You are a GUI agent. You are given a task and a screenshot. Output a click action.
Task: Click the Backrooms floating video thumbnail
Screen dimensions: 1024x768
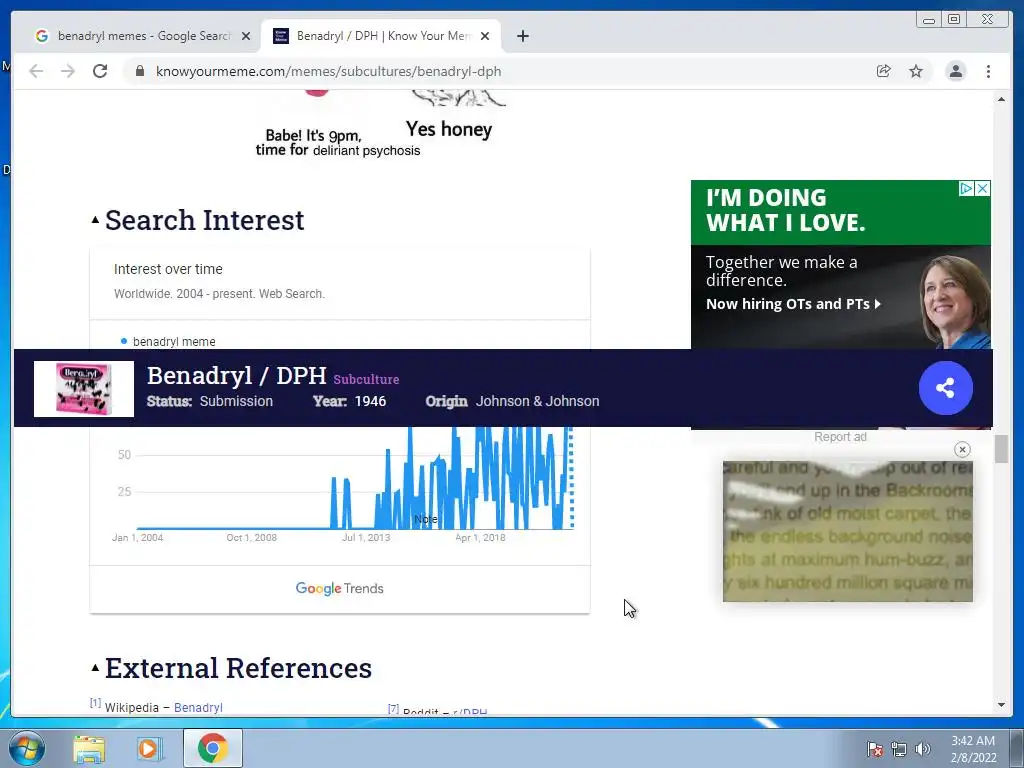[848, 531]
